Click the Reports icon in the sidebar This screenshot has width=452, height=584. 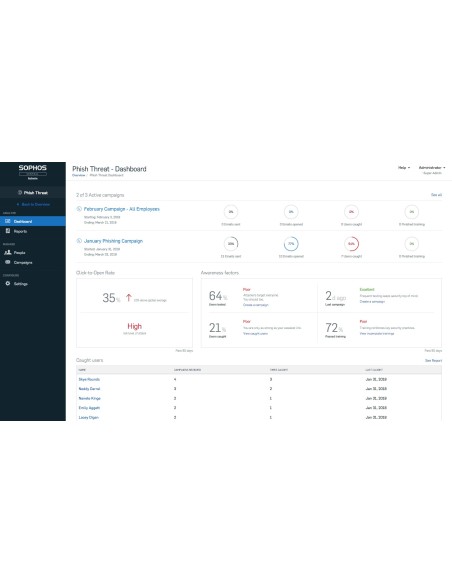click(x=7, y=231)
